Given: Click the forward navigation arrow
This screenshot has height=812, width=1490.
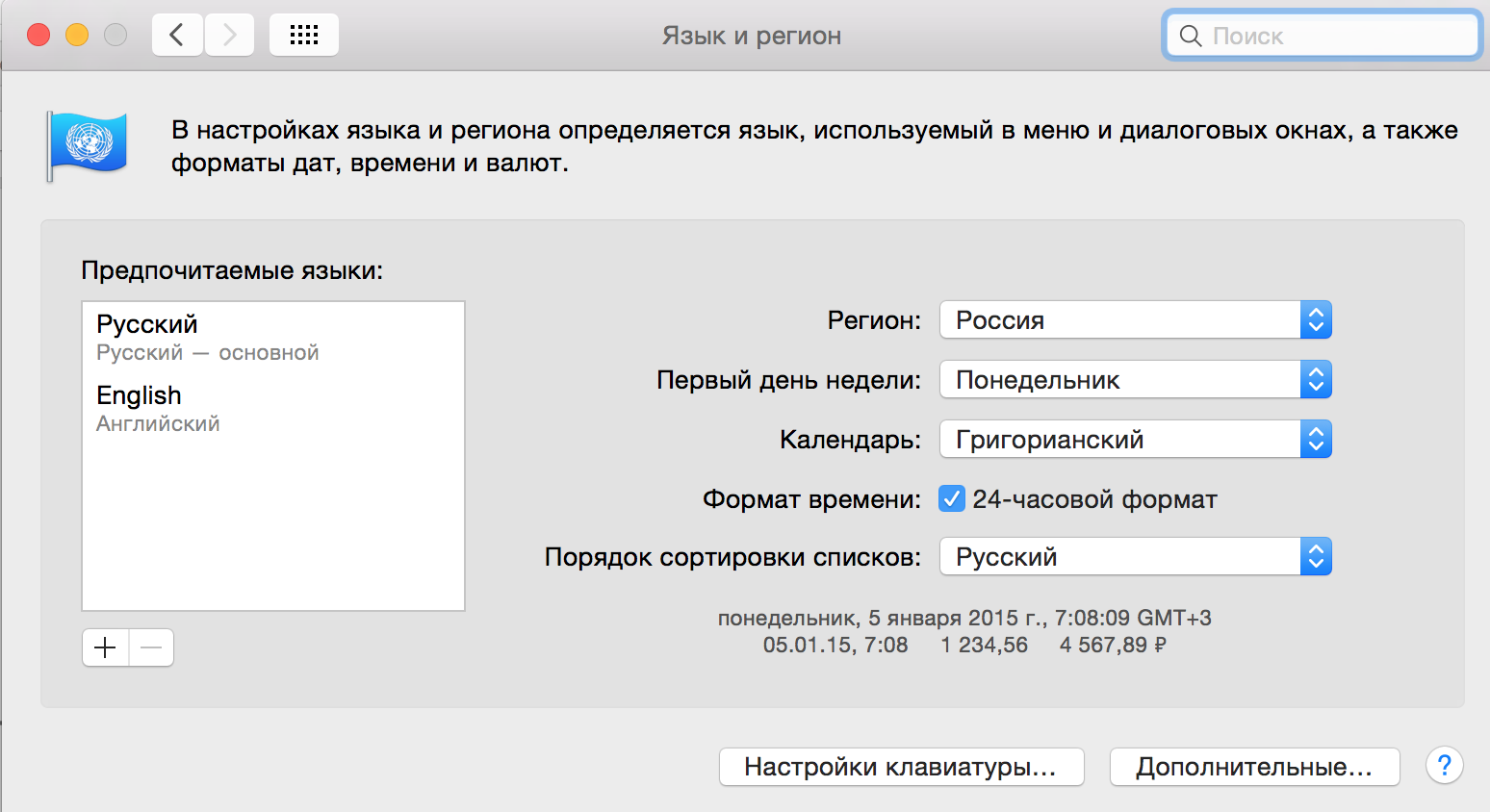Looking at the screenshot, I should (229, 36).
